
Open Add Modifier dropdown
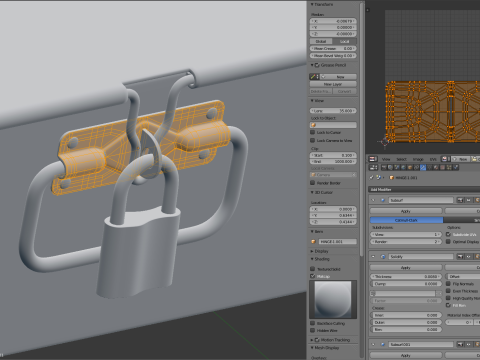(x=424, y=189)
